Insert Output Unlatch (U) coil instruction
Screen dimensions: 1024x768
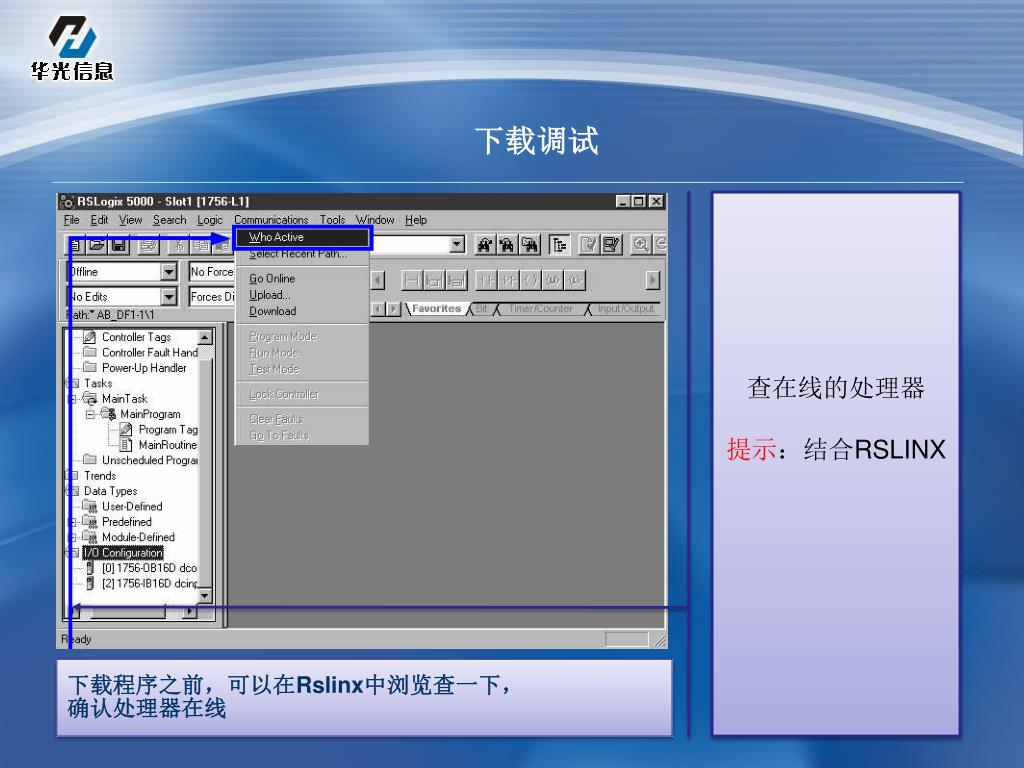pyautogui.click(x=552, y=281)
